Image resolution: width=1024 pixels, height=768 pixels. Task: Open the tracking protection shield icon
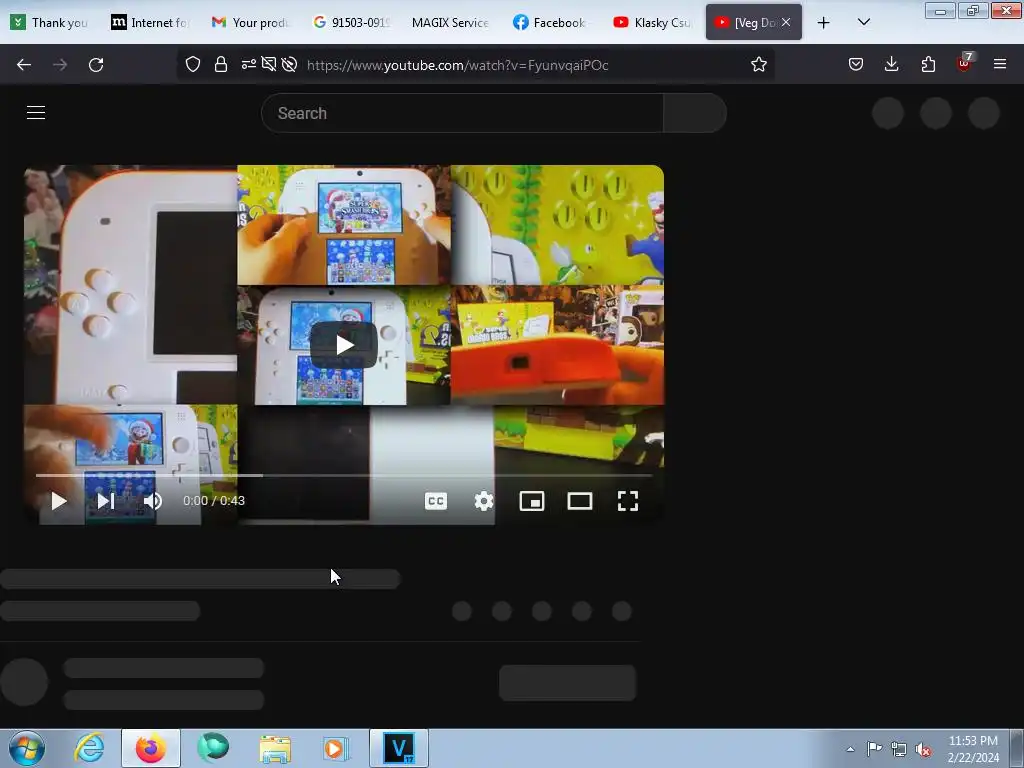point(193,64)
